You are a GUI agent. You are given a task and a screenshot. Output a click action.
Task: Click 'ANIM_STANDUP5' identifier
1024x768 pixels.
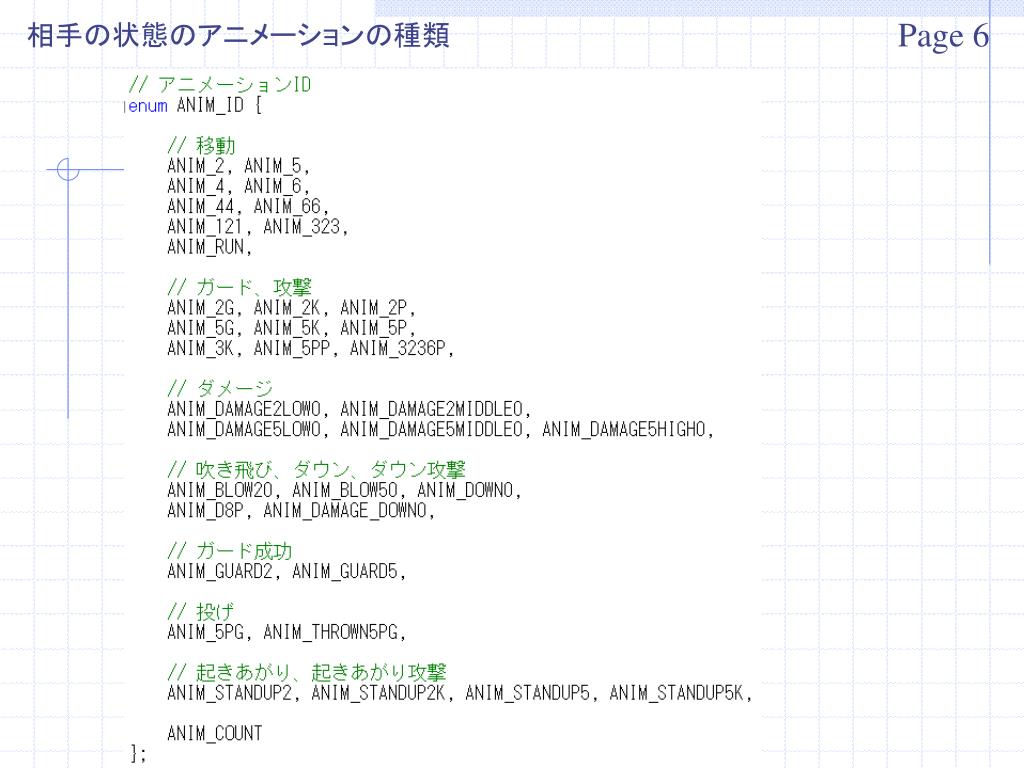click(x=528, y=693)
